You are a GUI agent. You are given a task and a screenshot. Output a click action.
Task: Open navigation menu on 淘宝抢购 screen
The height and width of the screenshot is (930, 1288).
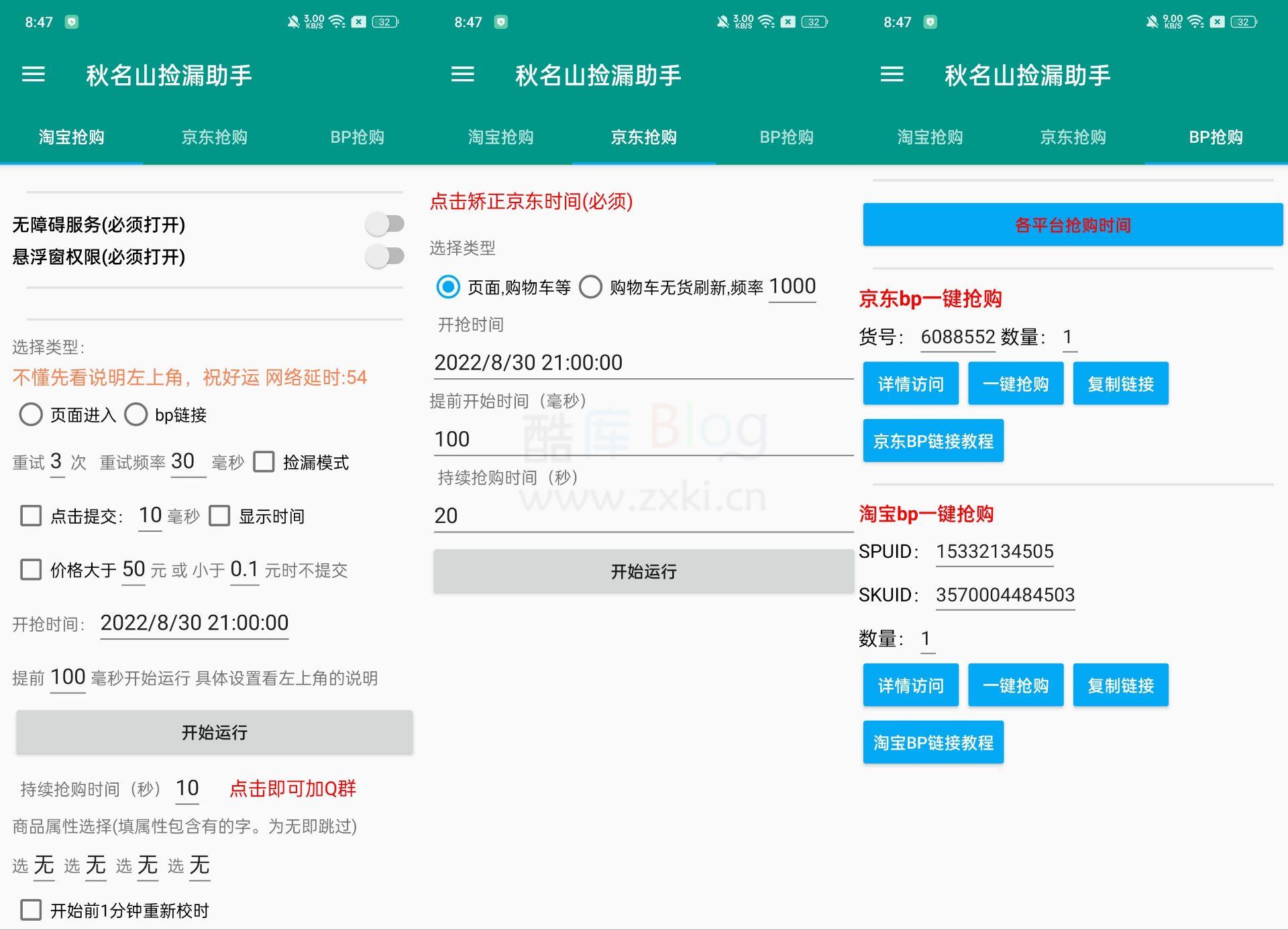pos(32,76)
